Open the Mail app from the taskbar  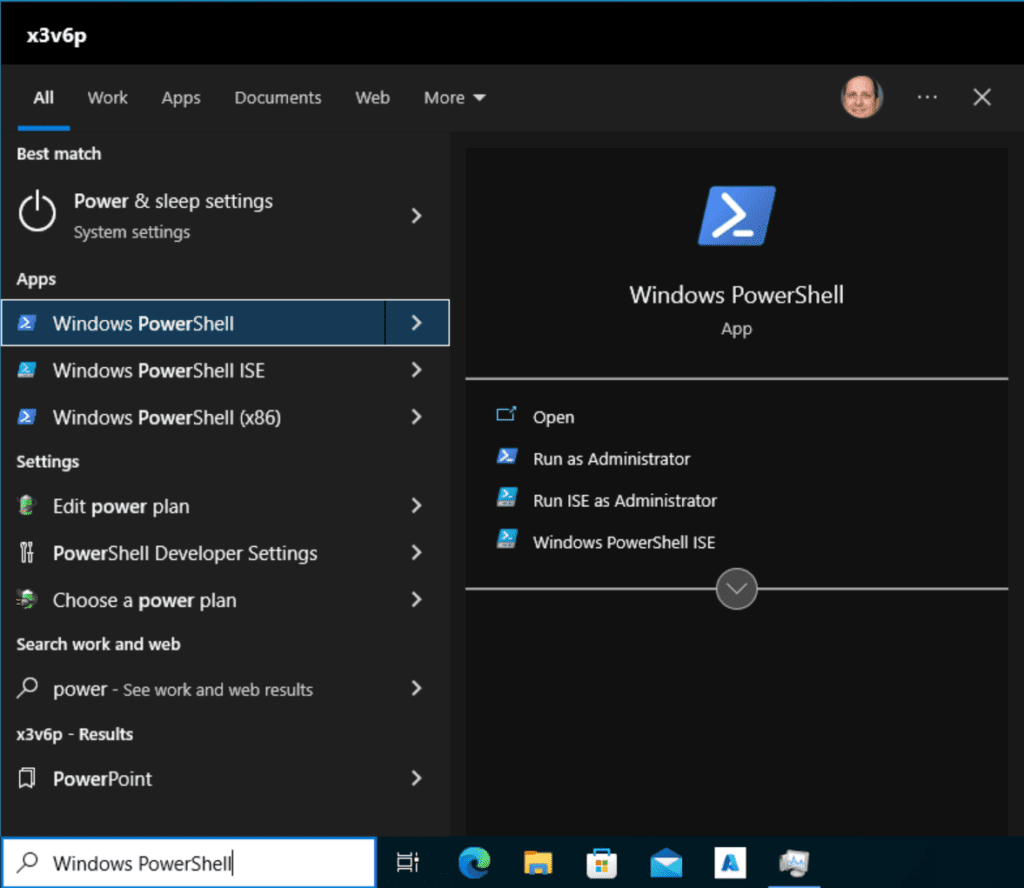click(x=666, y=862)
